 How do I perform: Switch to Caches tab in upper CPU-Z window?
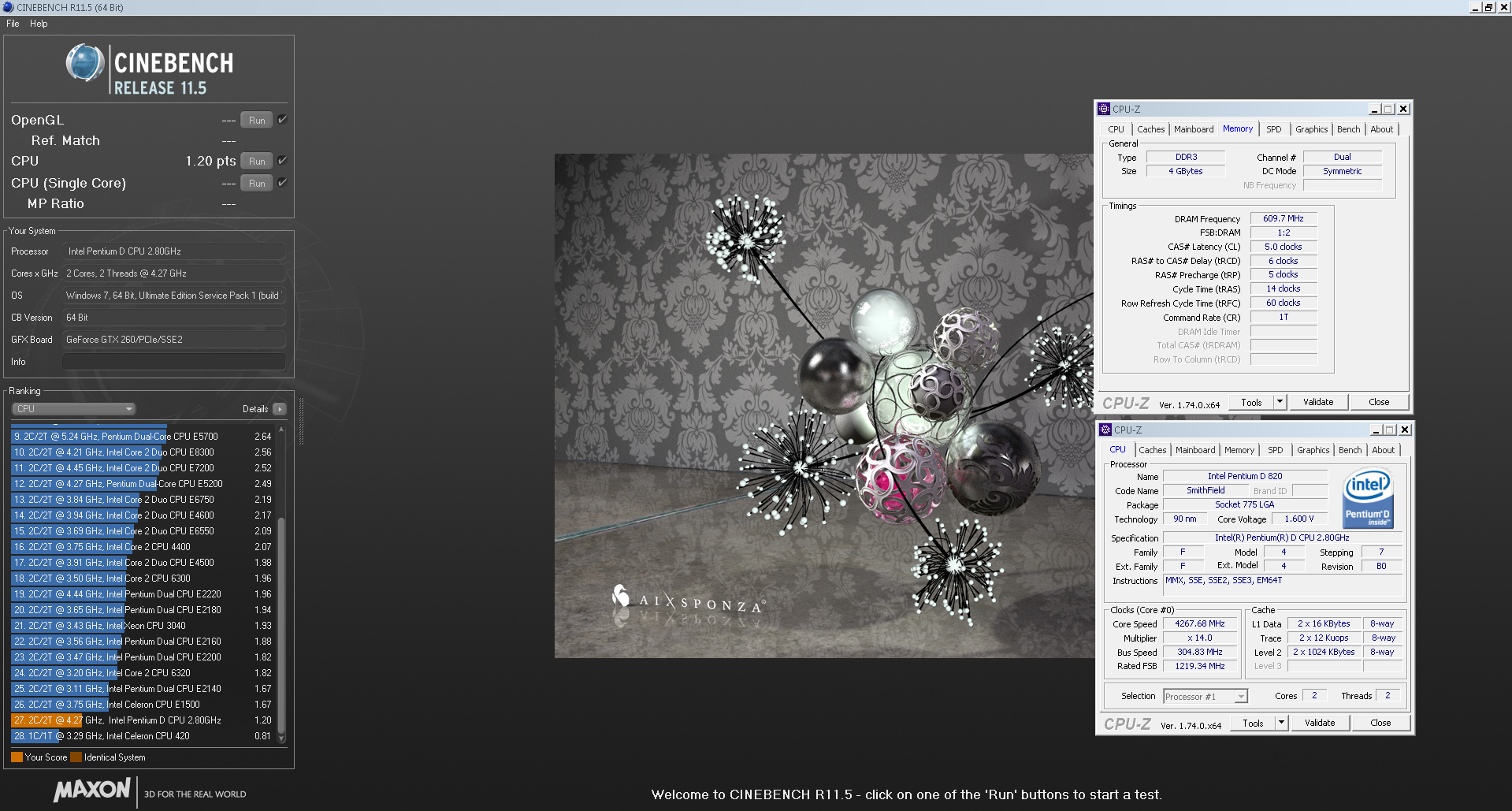point(1150,129)
